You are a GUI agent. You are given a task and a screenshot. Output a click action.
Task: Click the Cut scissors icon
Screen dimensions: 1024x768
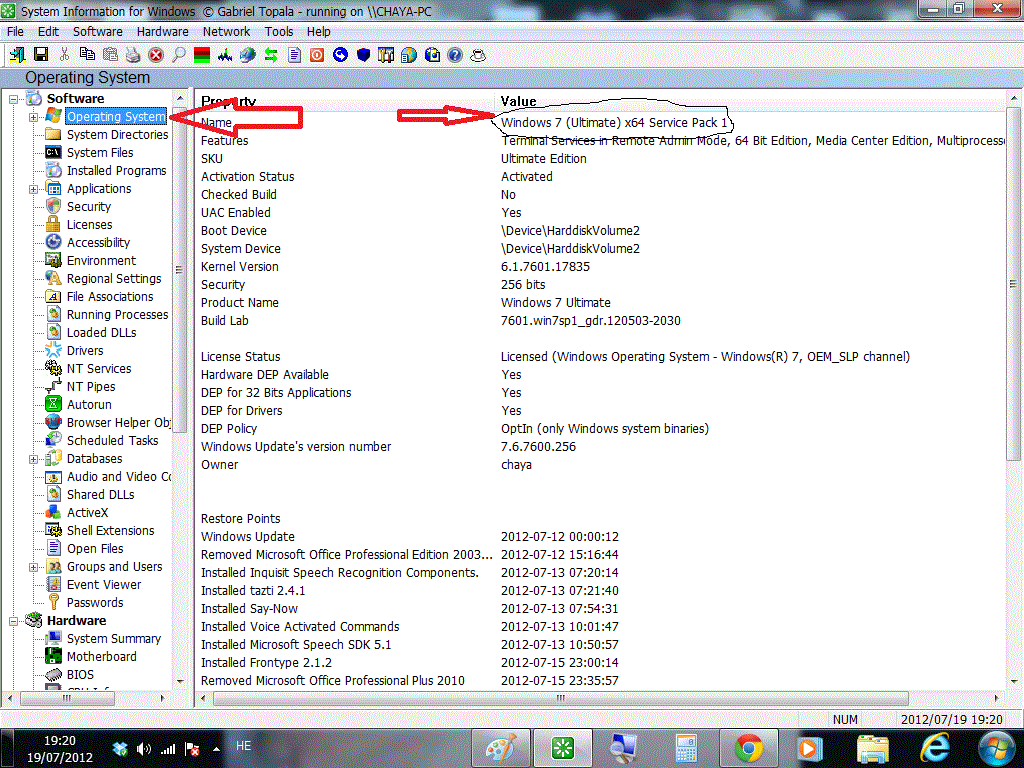[64, 55]
